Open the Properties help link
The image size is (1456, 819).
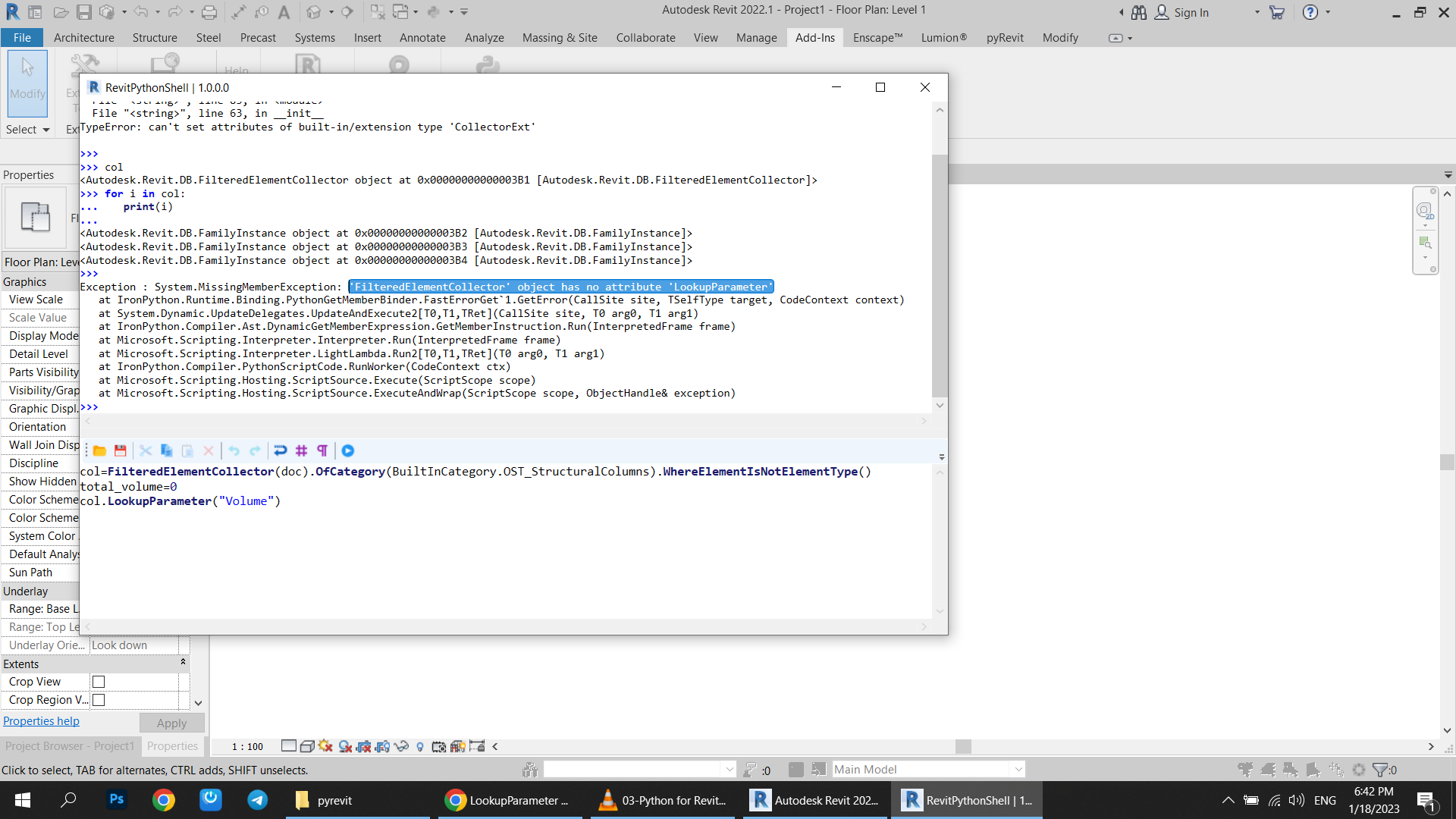(41, 721)
